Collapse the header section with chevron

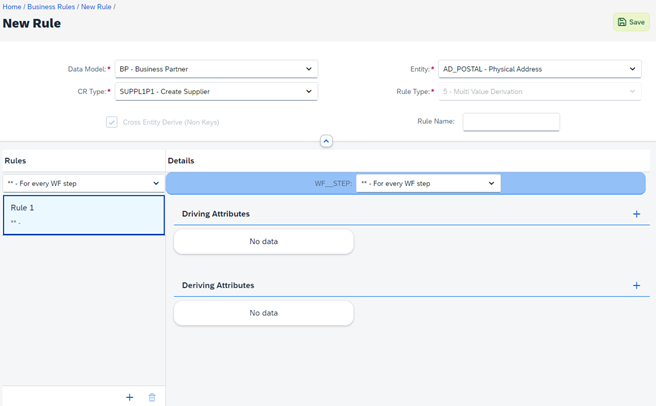326,141
